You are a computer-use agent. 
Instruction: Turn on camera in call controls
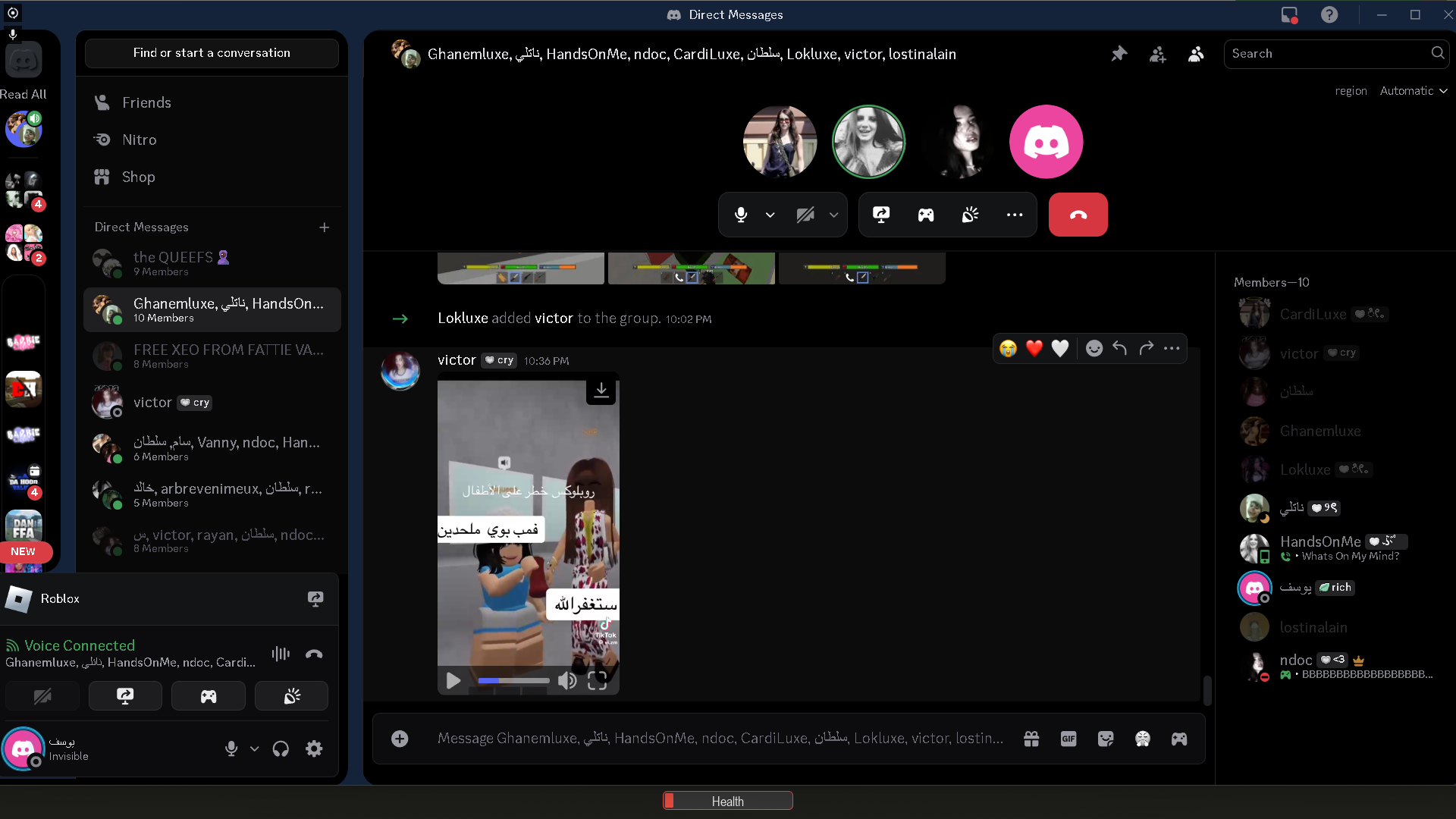click(x=805, y=215)
